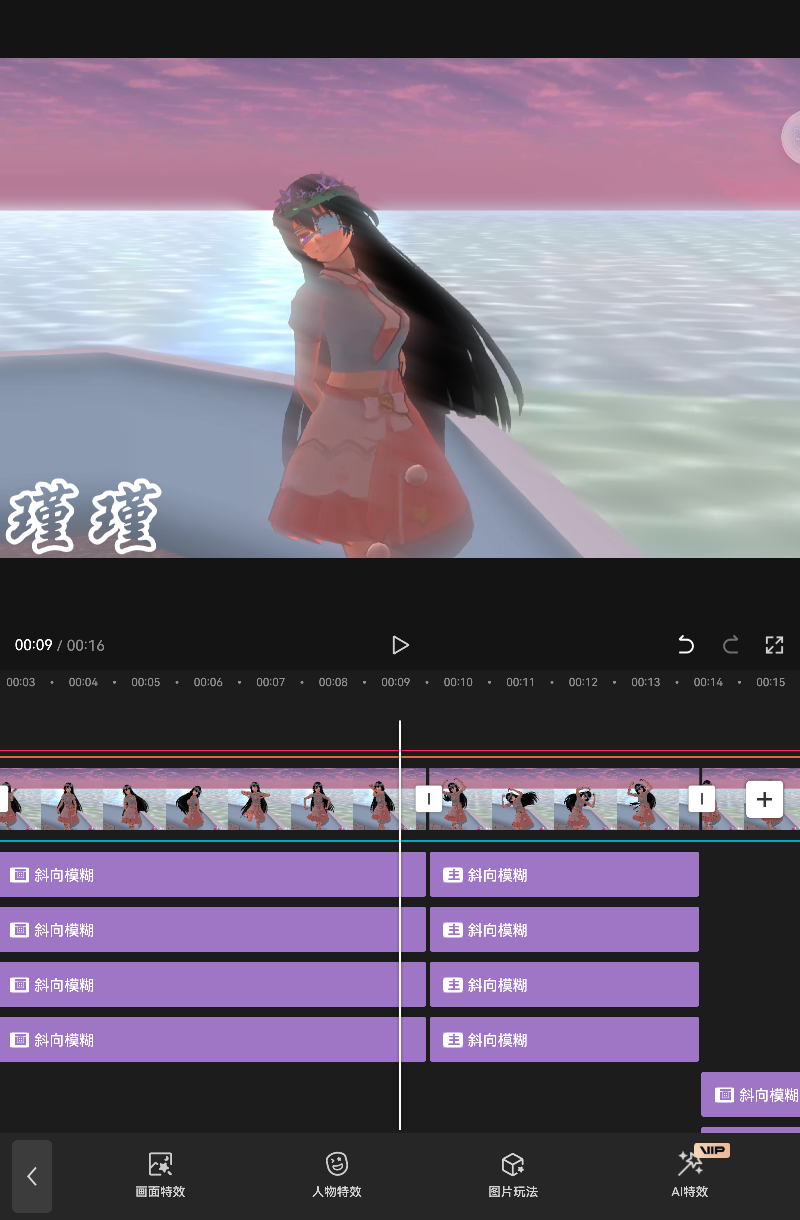Click the 00:12 mark on timeline ruler
800x1220 pixels.
point(583,682)
